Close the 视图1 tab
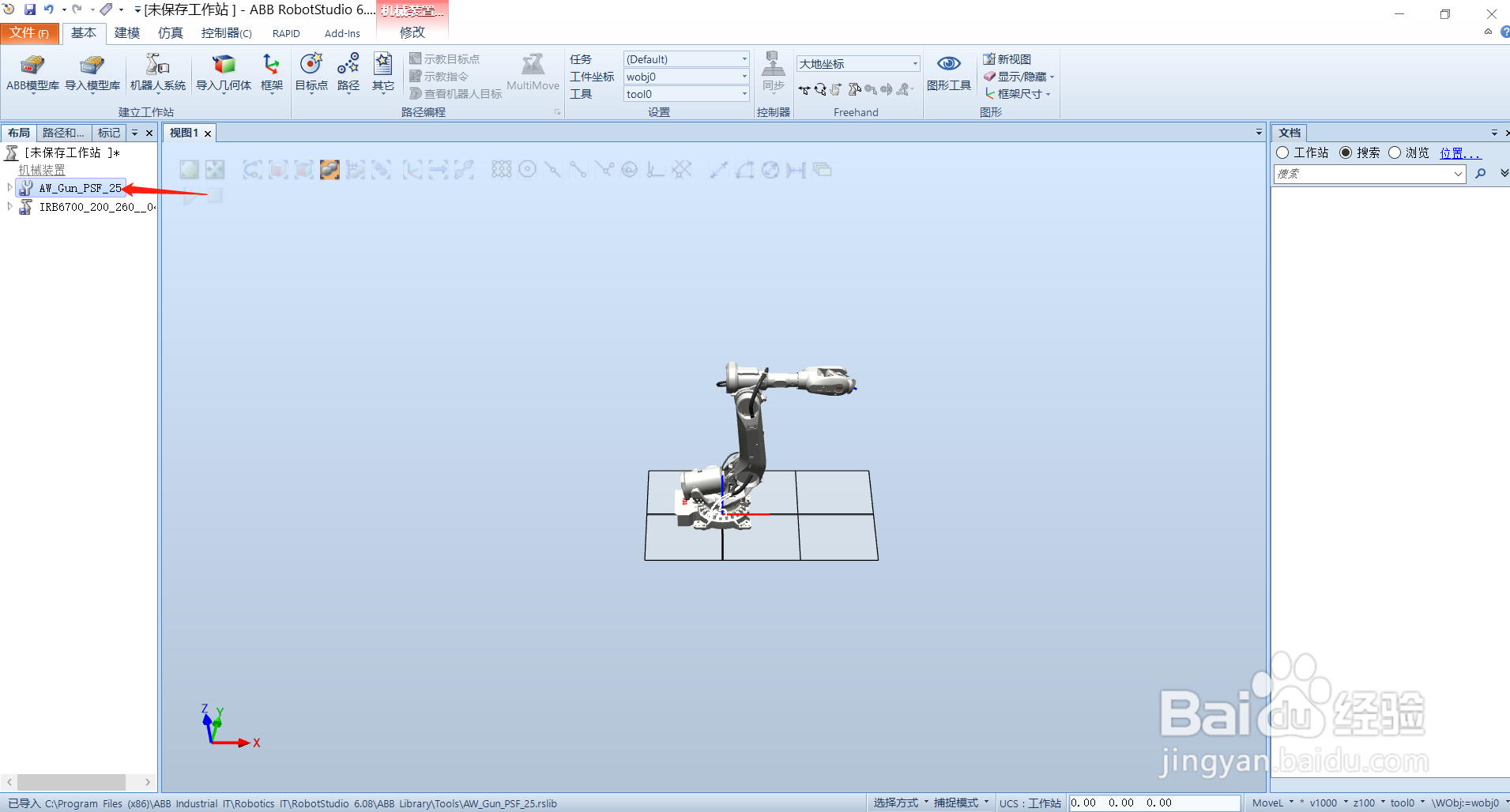 [208, 133]
